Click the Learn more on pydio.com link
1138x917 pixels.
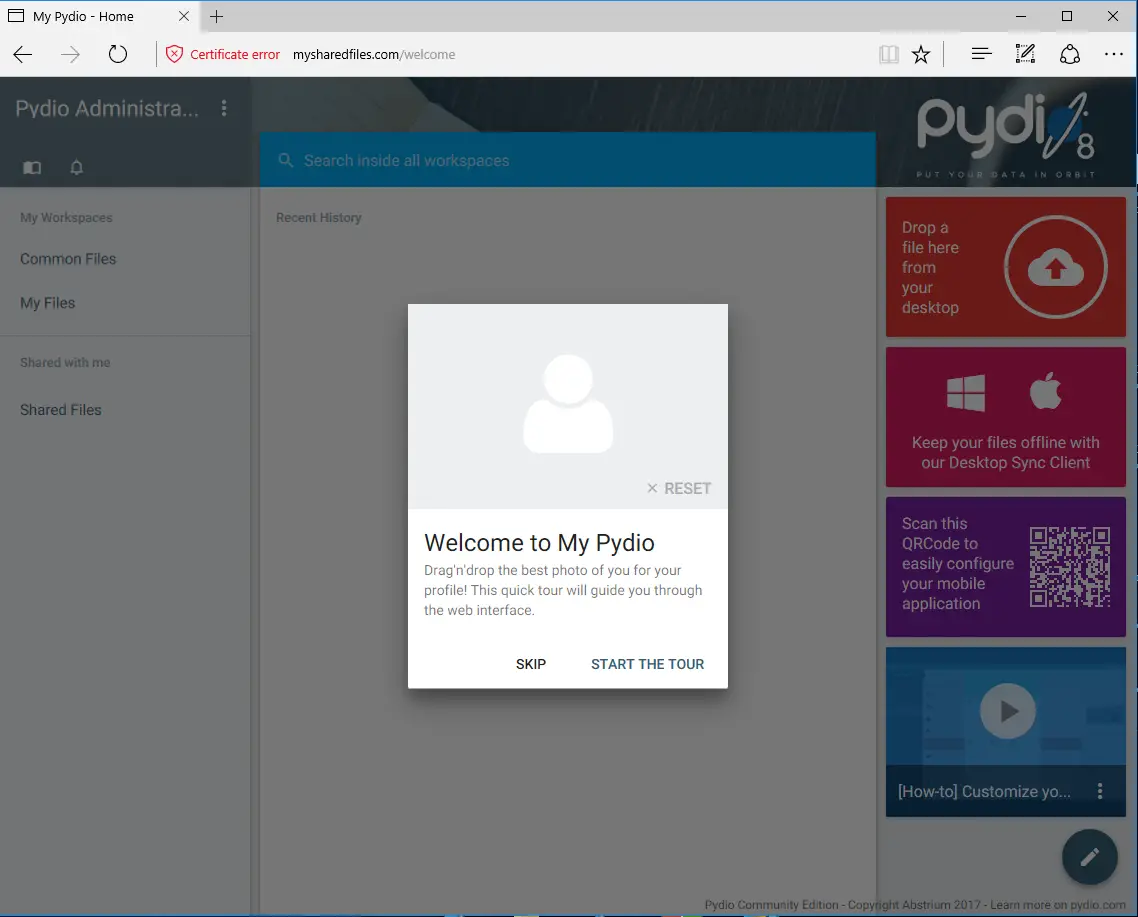tap(1058, 905)
